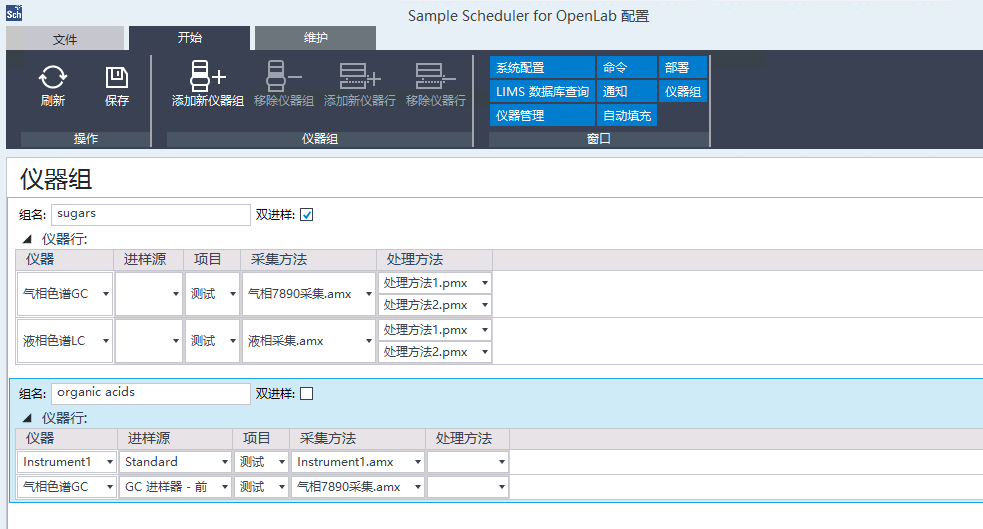This screenshot has height=529, width=983.
Task: Open the 仪器组 window button
Action: [683, 92]
